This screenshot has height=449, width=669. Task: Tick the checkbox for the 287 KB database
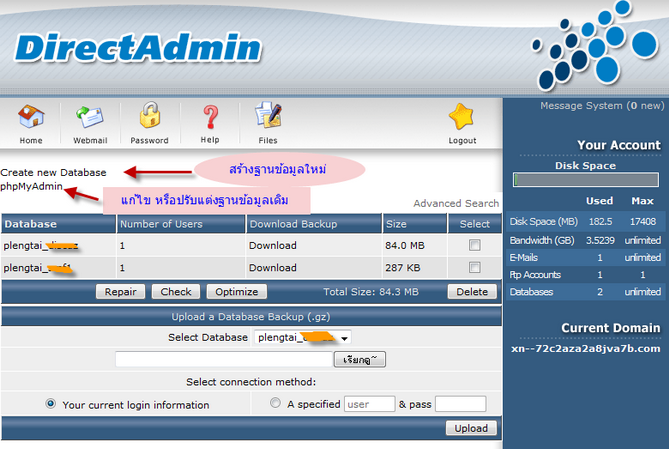(x=474, y=267)
